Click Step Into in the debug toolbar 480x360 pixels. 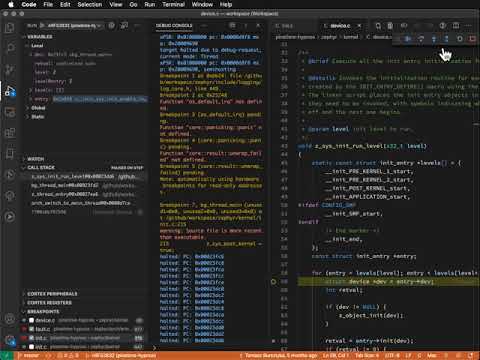434,39
